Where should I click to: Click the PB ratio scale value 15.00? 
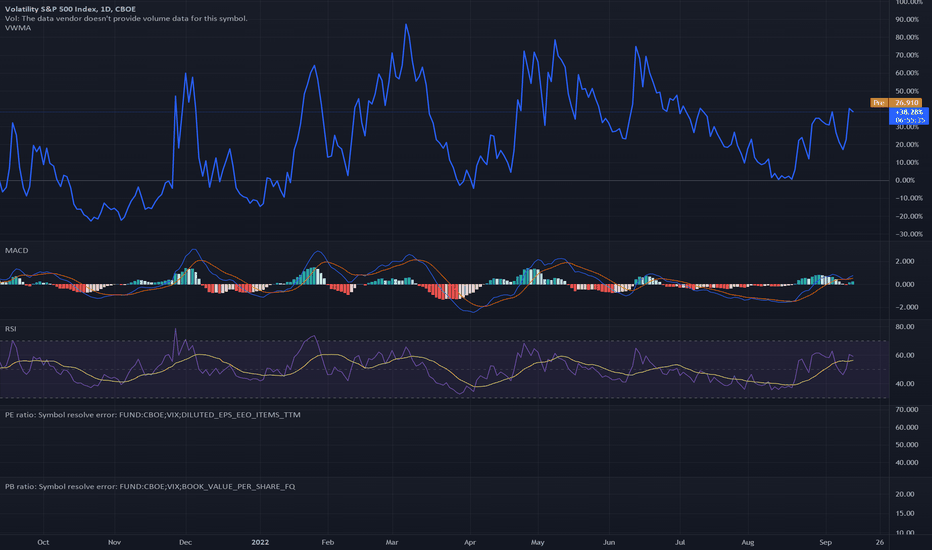[905, 513]
